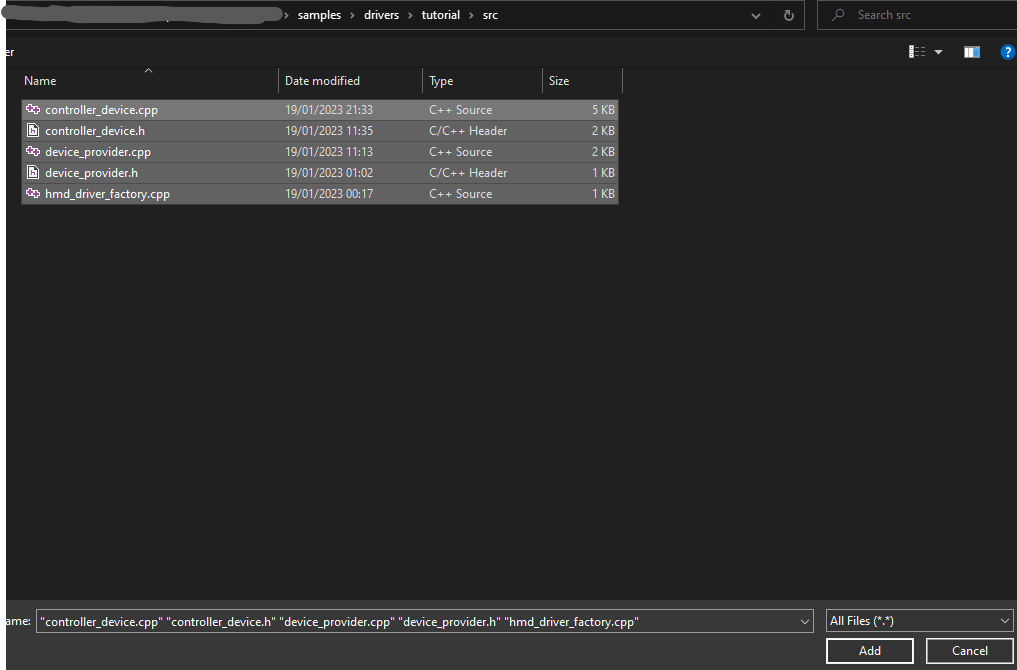1017x670 pixels.
Task: Refresh the src folder listing
Action: (x=788, y=15)
